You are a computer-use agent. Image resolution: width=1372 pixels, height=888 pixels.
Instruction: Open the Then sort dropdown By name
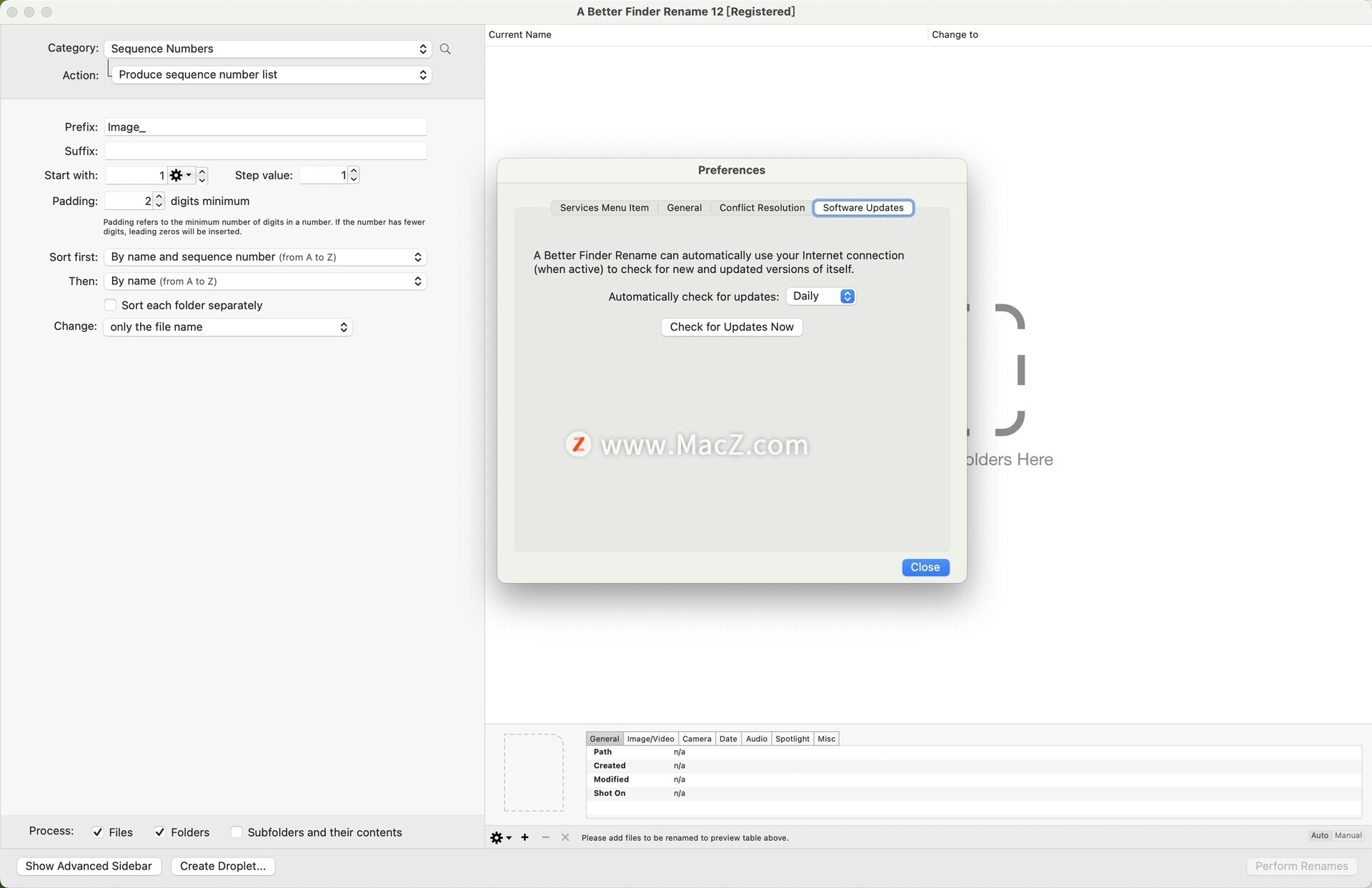265,281
